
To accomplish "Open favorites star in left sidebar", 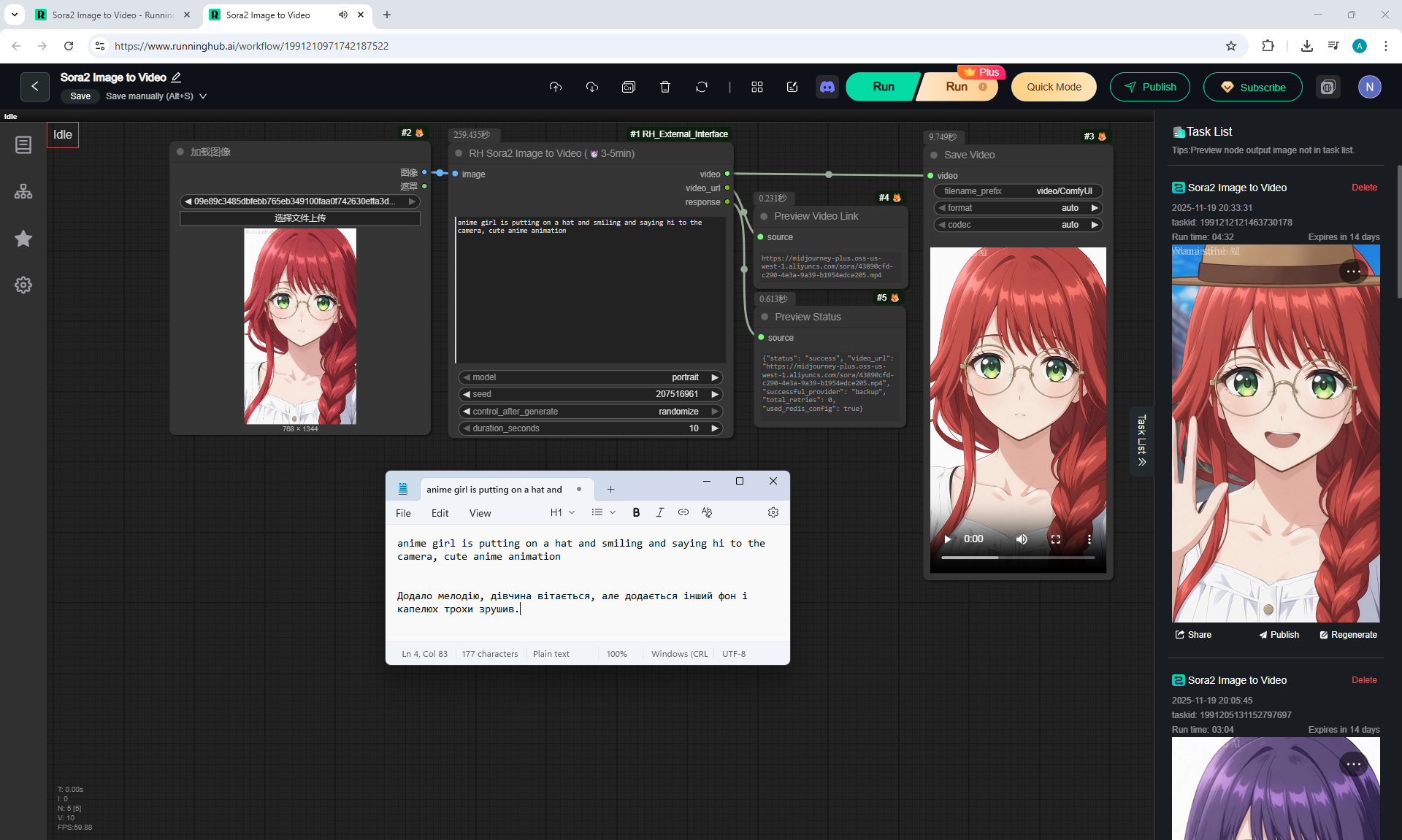I will click(x=23, y=239).
